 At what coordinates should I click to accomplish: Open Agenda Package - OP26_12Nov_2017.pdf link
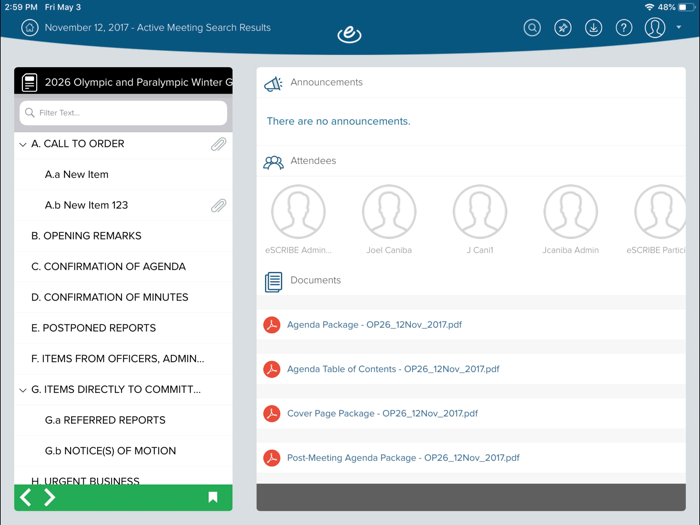point(374,325)
